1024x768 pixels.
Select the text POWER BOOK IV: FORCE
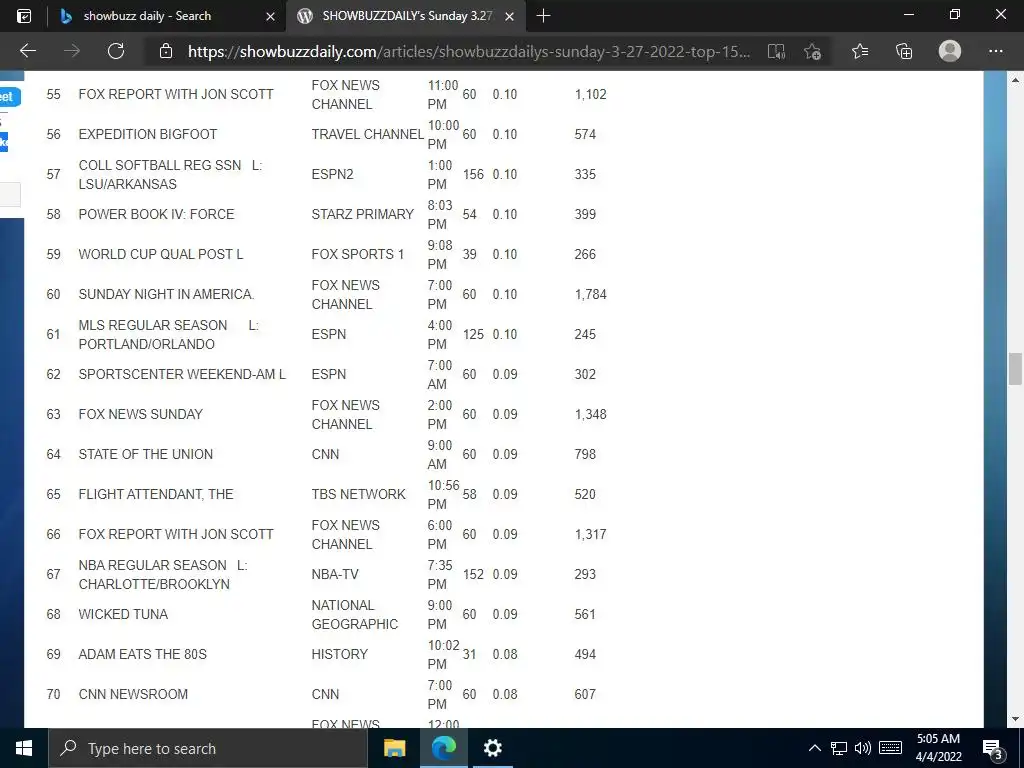156,214
